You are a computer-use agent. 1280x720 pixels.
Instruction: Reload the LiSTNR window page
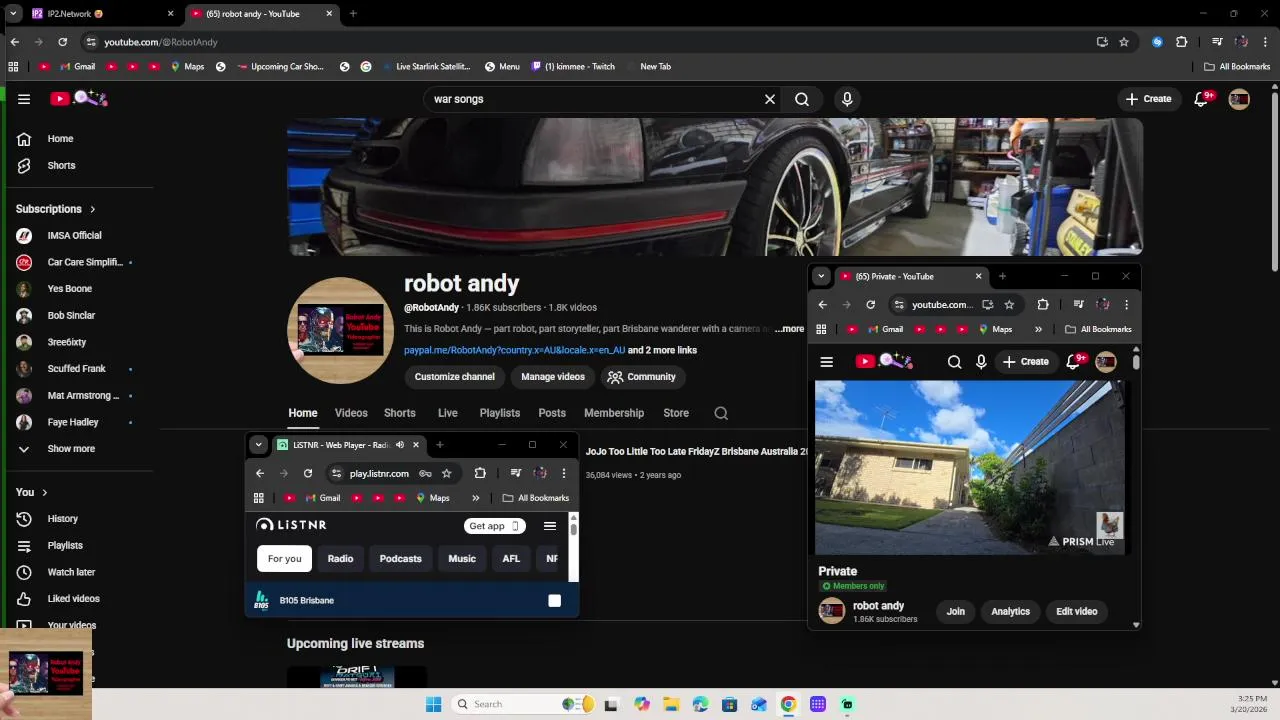(308, 473)
